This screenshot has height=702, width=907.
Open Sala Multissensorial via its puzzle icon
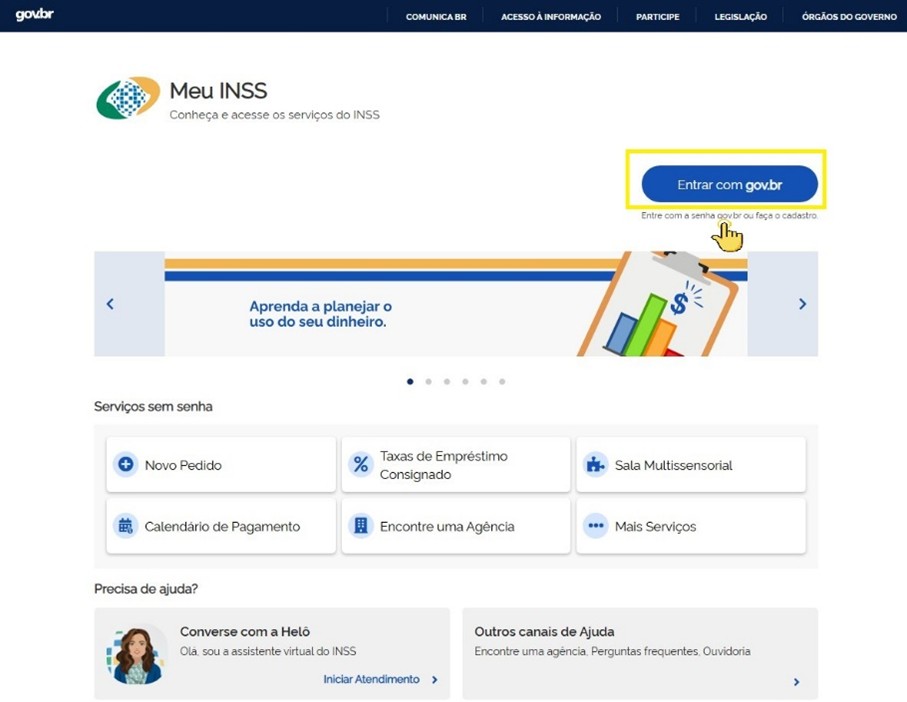point(594,463)
